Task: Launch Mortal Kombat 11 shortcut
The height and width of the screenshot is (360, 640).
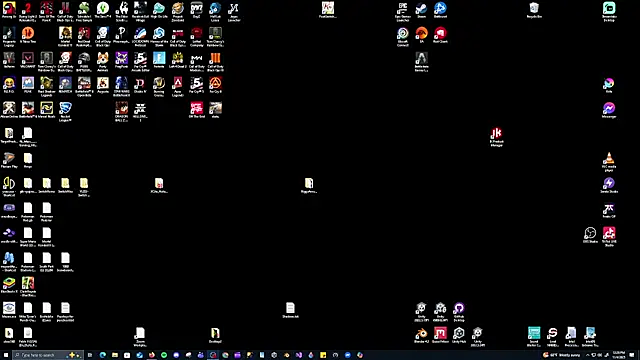Action: (x=65, y=37)
